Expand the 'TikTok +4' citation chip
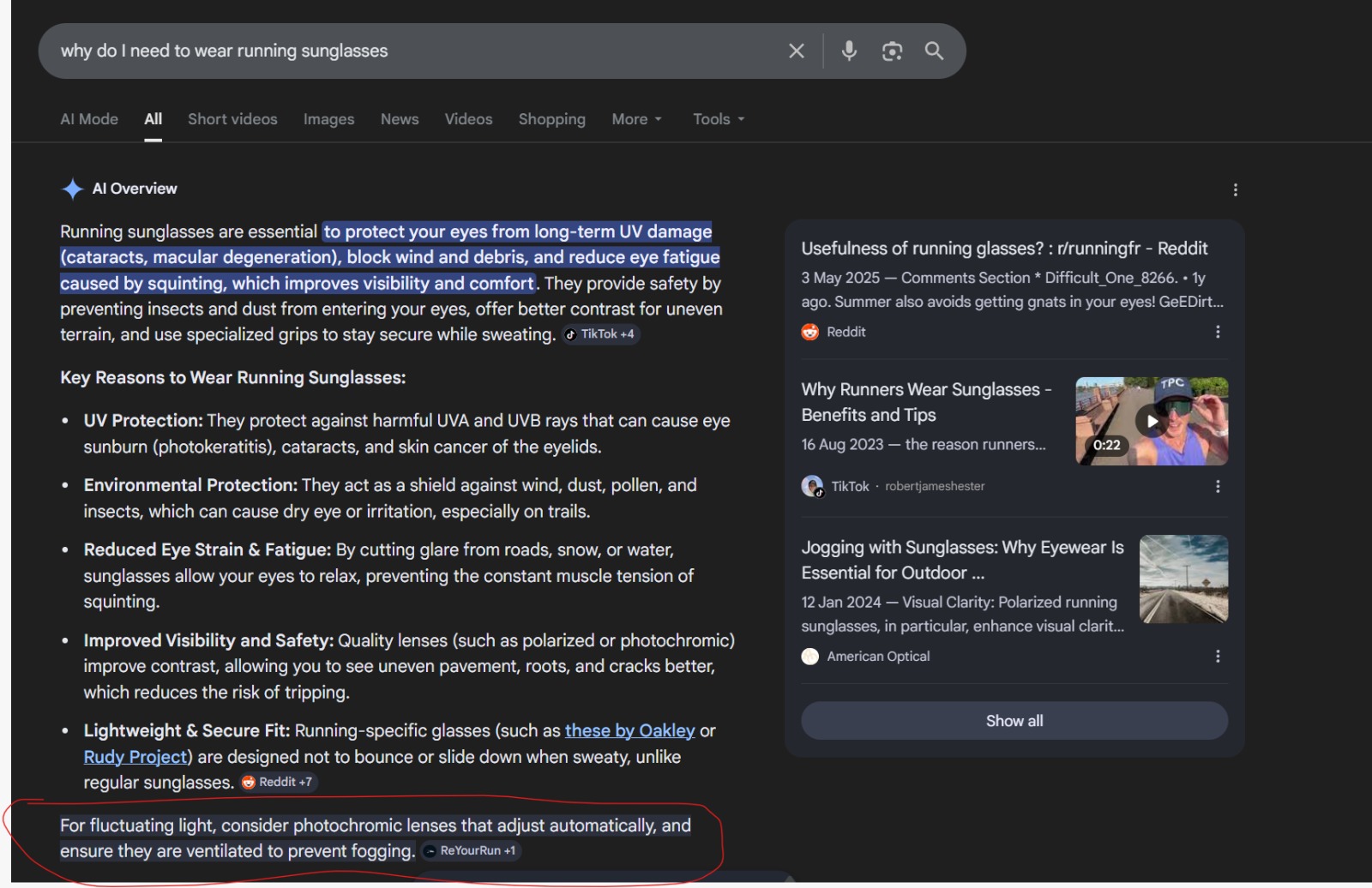The width and height of the screenshot is (1372, 888). point(601,334)
